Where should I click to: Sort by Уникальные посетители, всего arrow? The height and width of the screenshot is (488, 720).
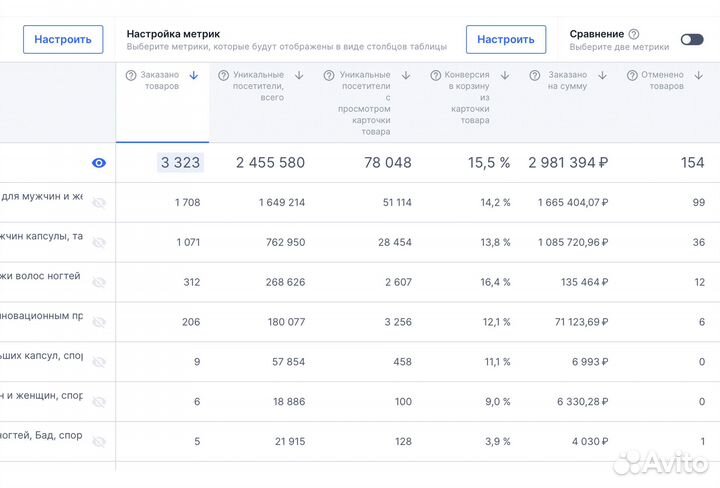pyautogui.click(x=298, y=76)
